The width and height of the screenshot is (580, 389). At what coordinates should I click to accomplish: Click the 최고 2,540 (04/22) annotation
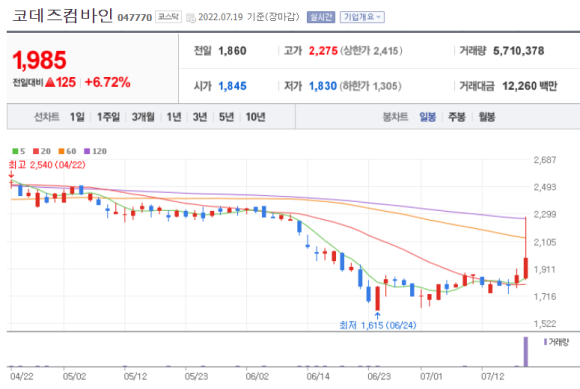[47, 165]
